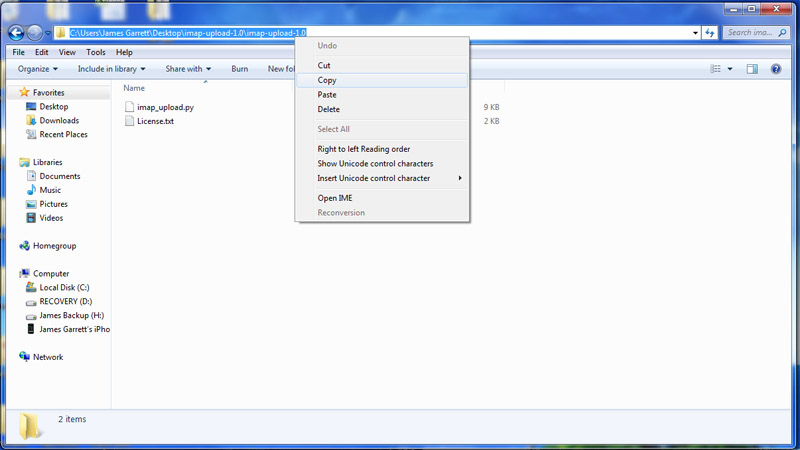Image resolution: width=800 pixels, height=450 pixels.
Task: Choose Delete from the context menu
Action: (382, 109)
